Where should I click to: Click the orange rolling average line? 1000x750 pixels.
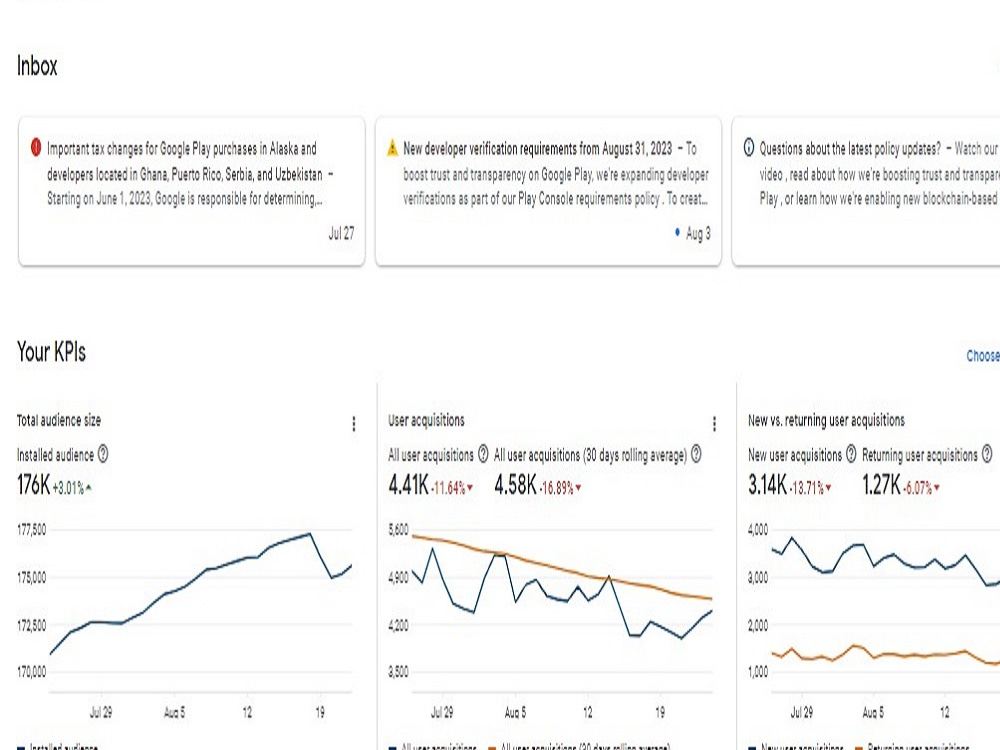(561, 568)
